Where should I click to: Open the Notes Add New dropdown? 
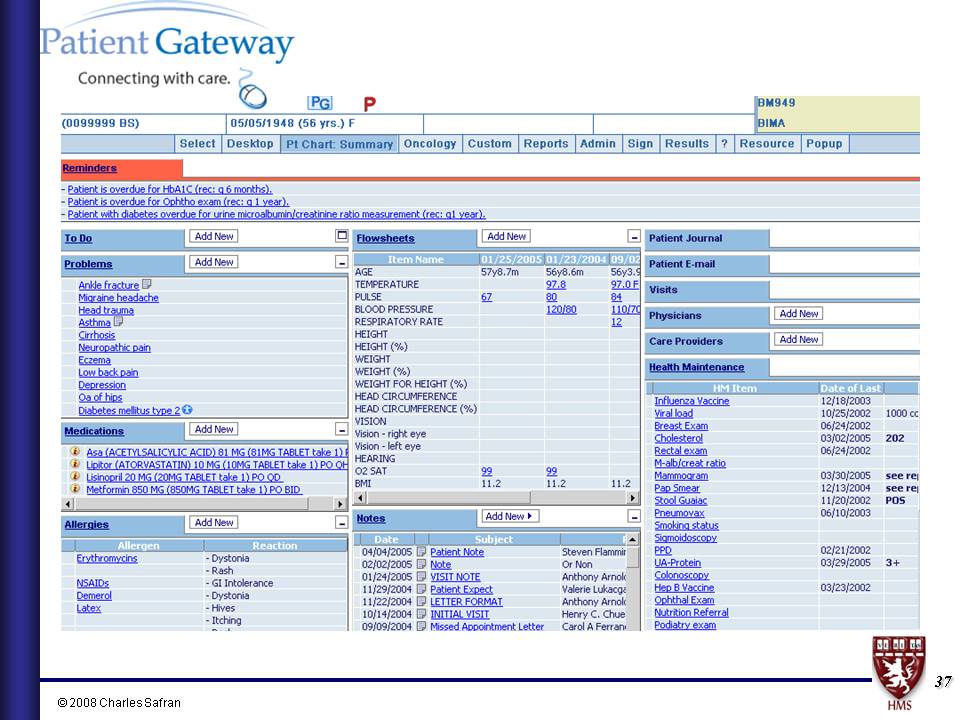509,516
